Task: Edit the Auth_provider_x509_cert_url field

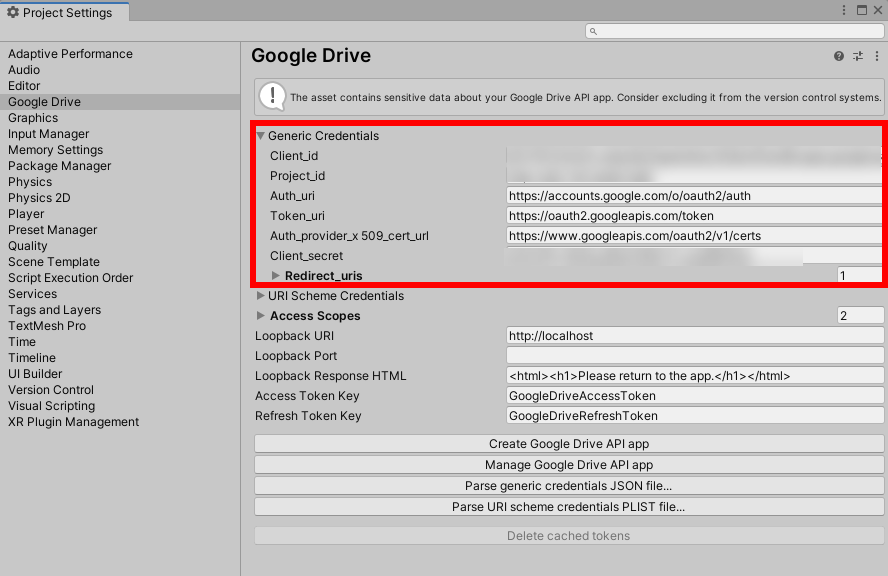Action: [x=694, y=236]
